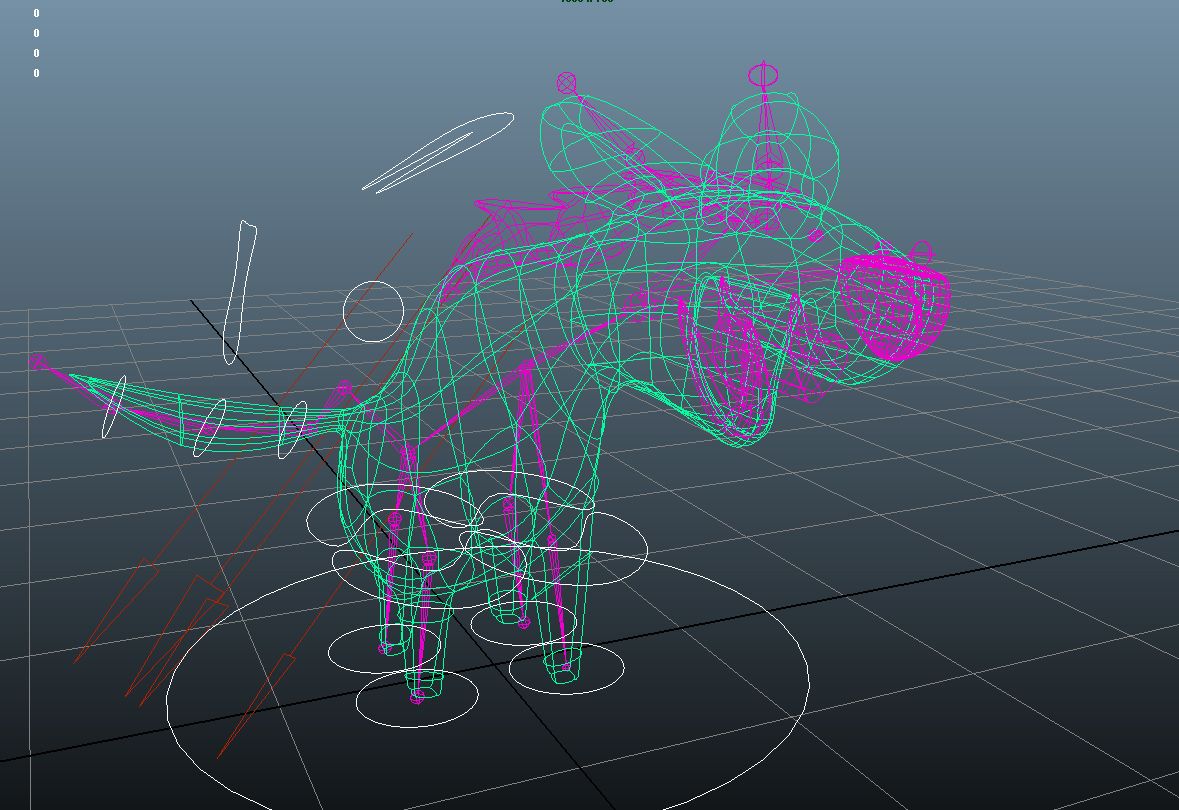This screenshot has width=1179, height=810.
Task: Select the magenta joint at the tail base
Action: pyautogui.click(x=345, y=388)
